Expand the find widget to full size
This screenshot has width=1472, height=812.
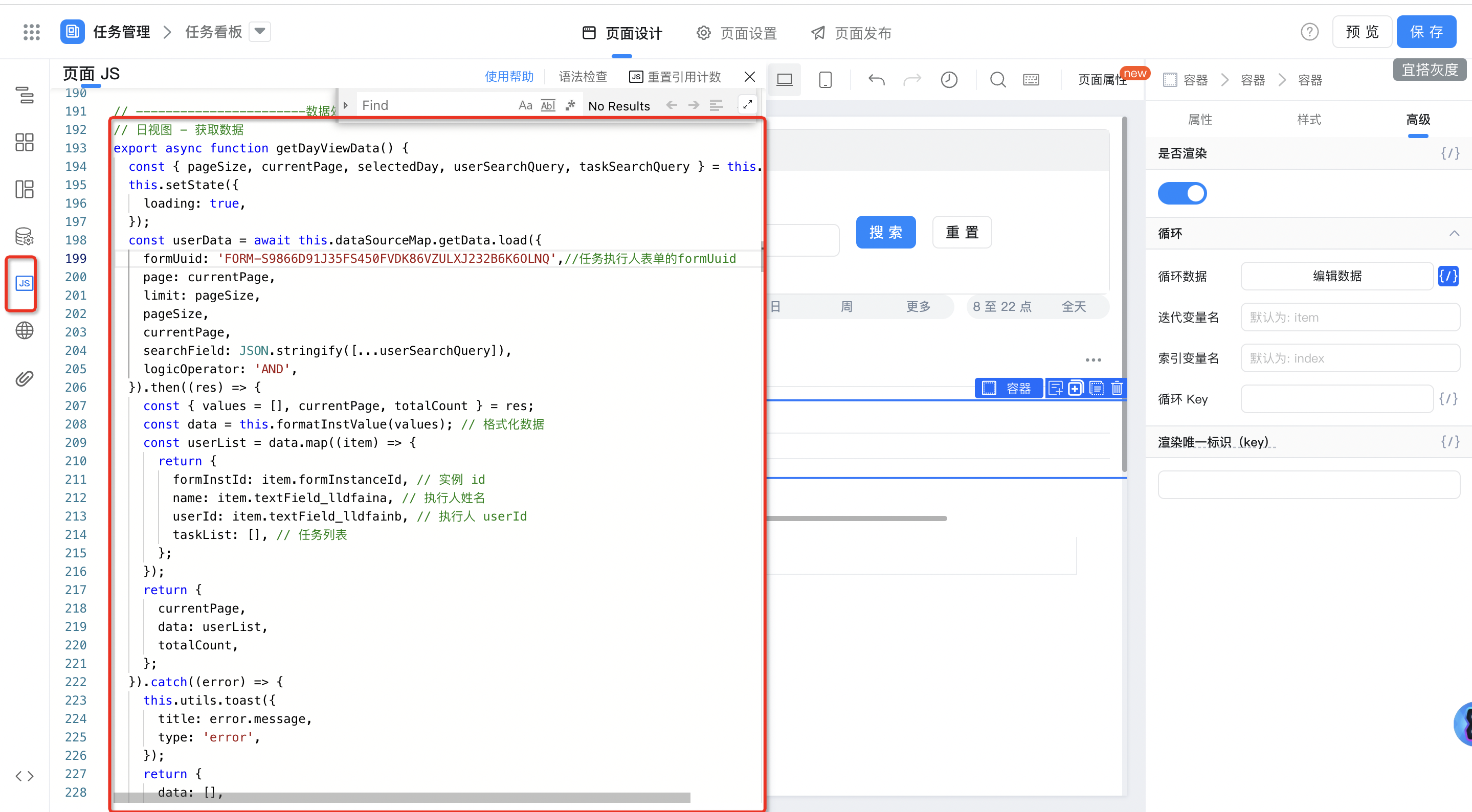click(747, 105)
